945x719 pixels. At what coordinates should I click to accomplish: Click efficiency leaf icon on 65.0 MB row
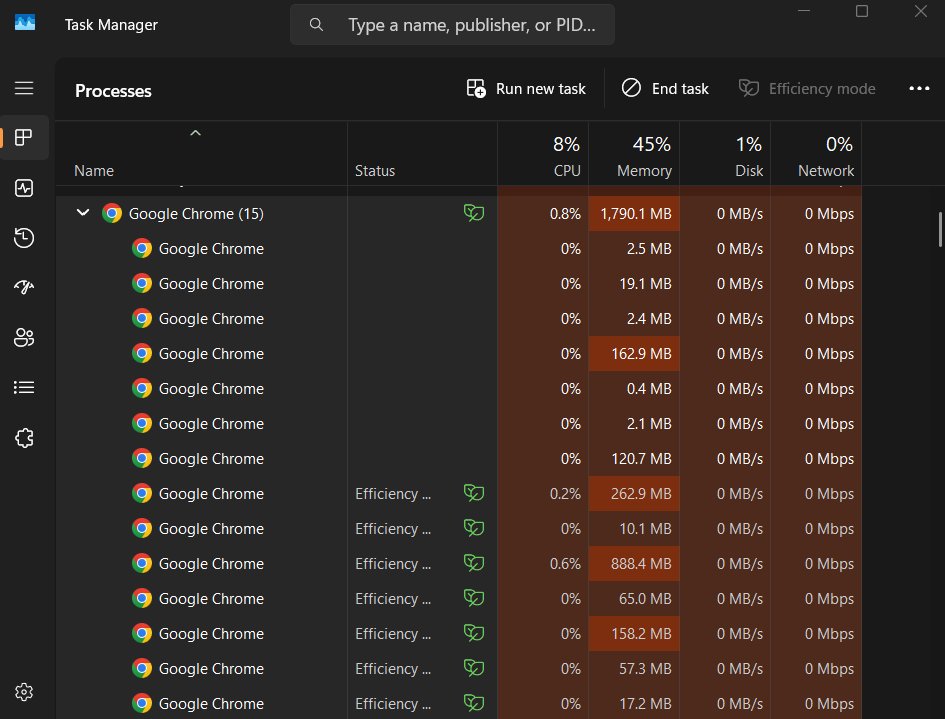[x=474, y=598]
